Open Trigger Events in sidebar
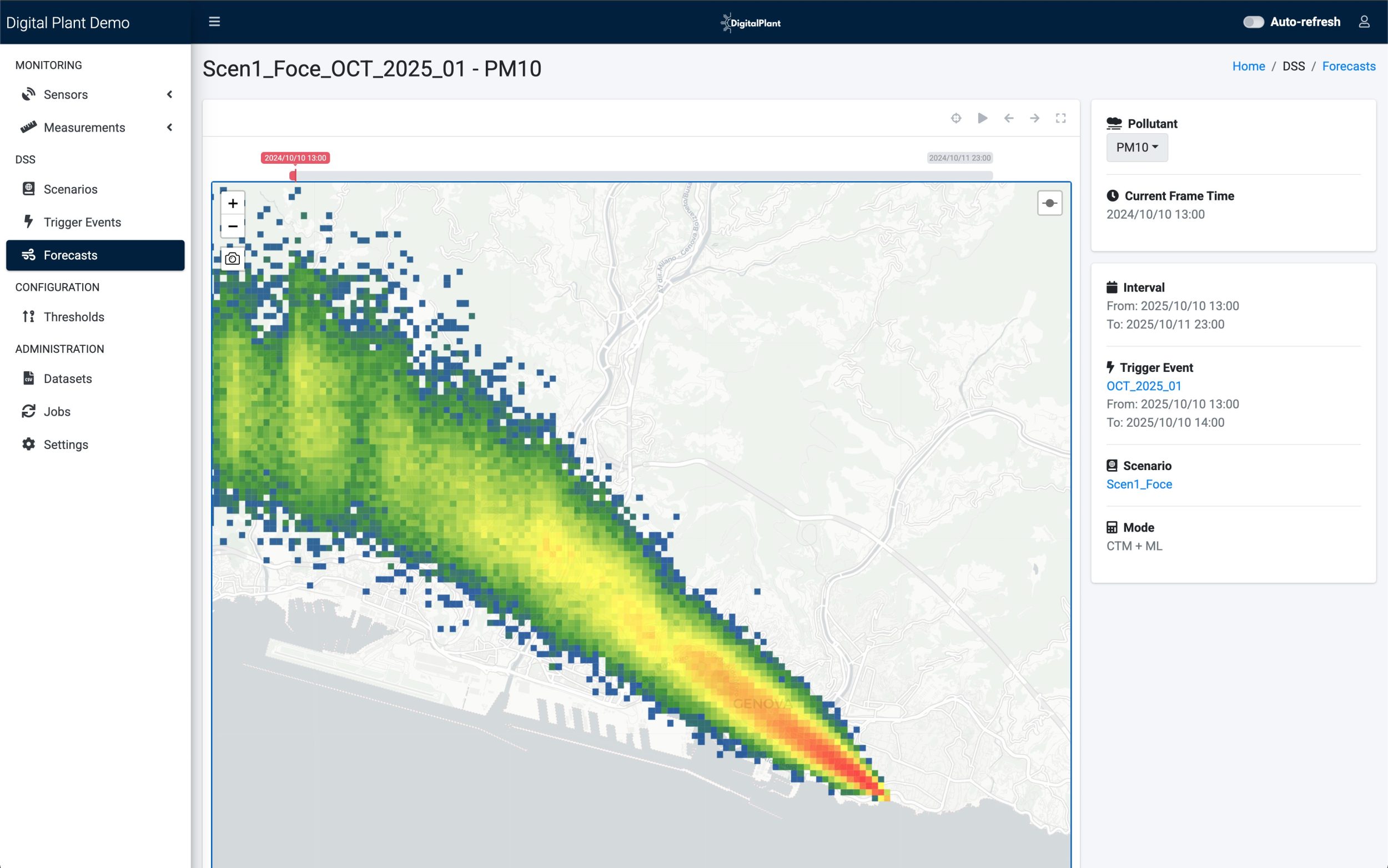The width and height of the screenshot is (1388, 868). click(x=82, y=222)
